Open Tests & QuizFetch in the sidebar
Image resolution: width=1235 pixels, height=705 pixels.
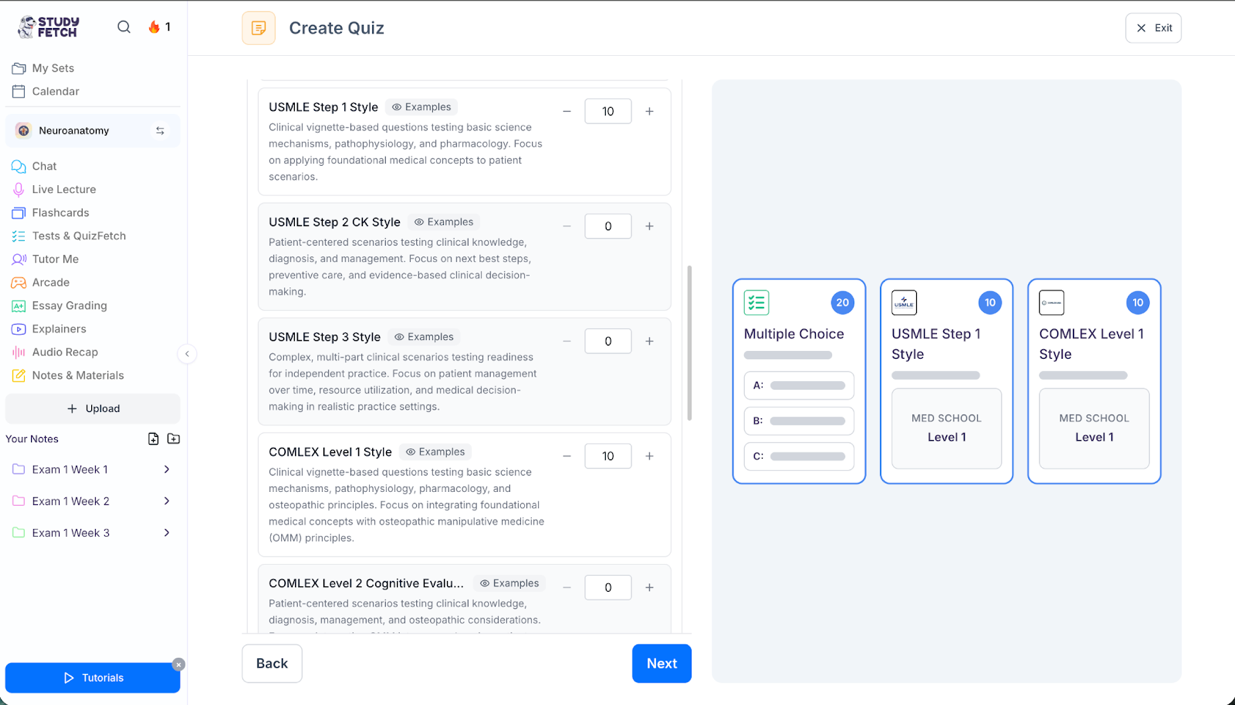(x=78, y=236)
